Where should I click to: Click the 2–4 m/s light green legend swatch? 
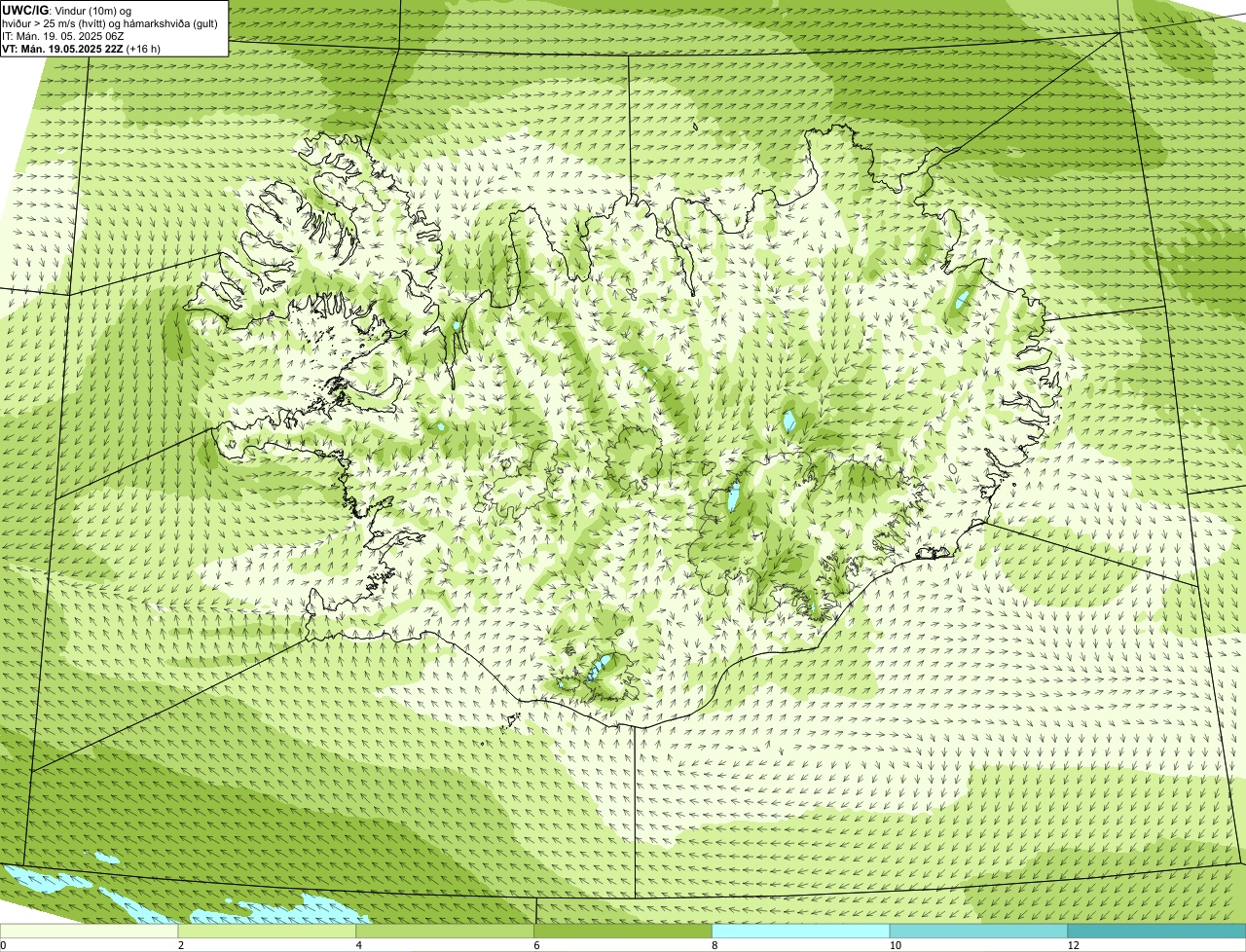click(268, 931)
